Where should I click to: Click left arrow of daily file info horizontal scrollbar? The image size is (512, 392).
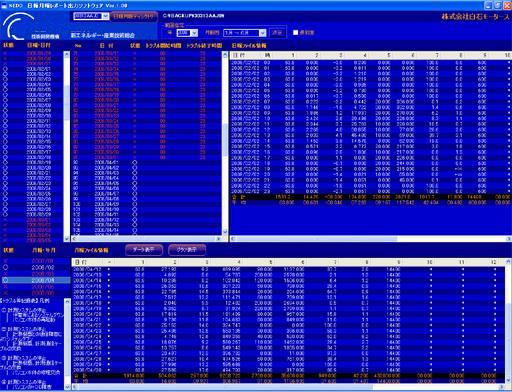pyautogui.click(x=233, y=239)
